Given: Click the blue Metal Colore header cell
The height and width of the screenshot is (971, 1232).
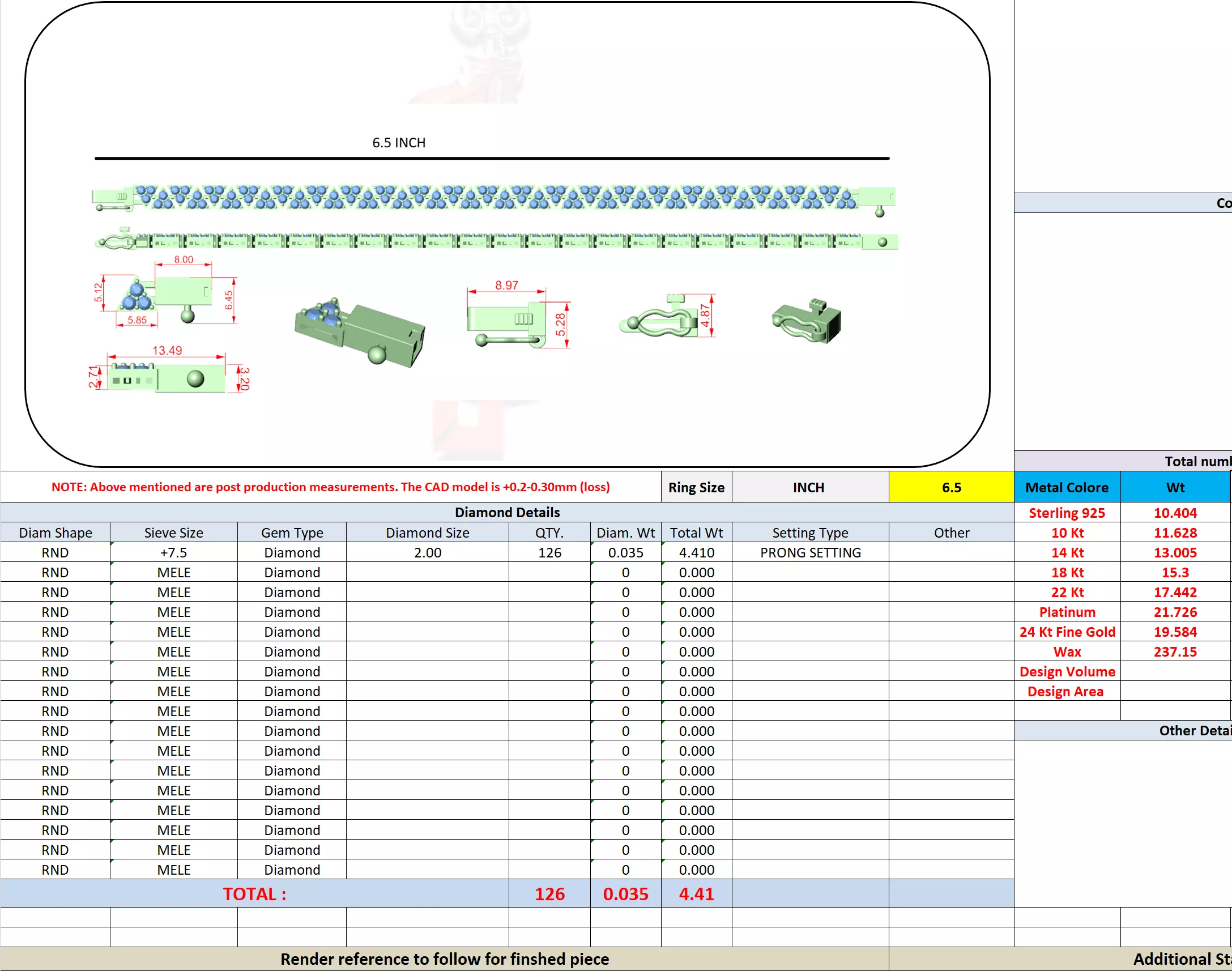Looking at the screenshot, I should point(1067,487).
